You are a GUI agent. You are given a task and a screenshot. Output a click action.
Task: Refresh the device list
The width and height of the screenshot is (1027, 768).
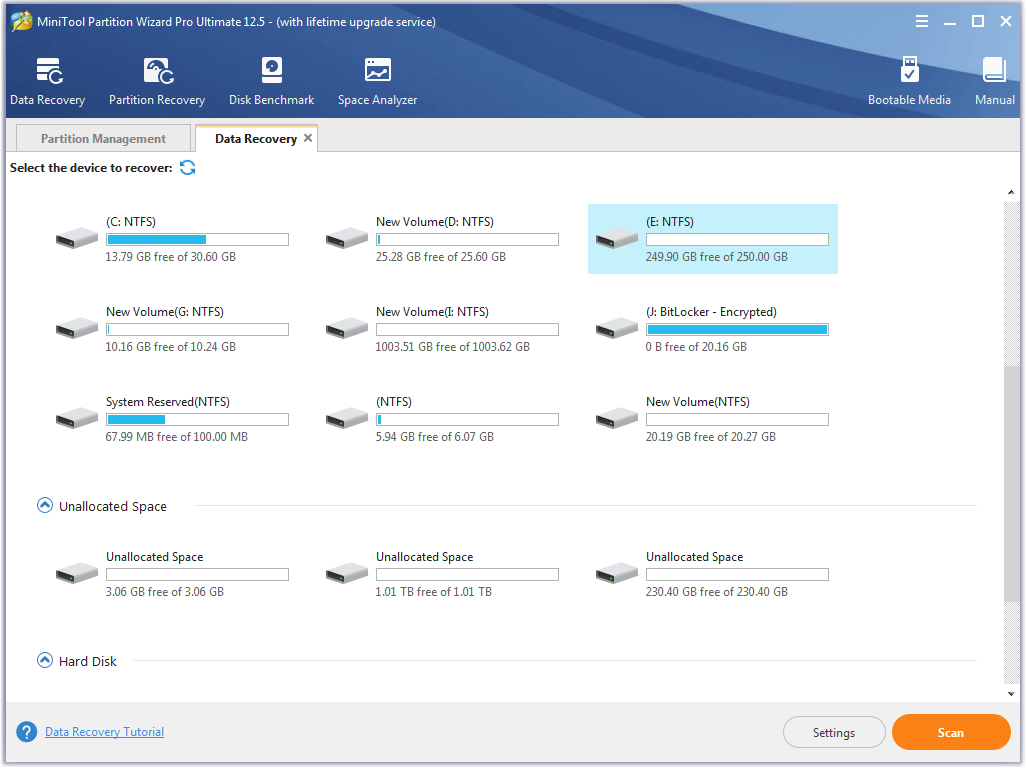coord(188,168)
